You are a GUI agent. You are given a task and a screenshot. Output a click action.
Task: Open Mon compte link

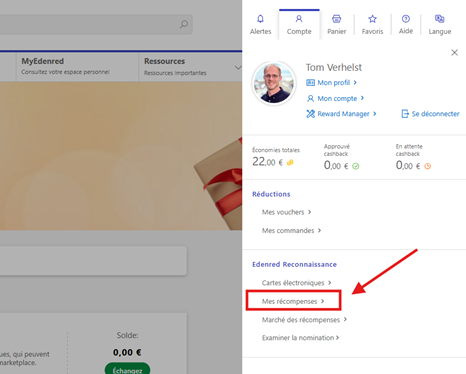point(337,98)
